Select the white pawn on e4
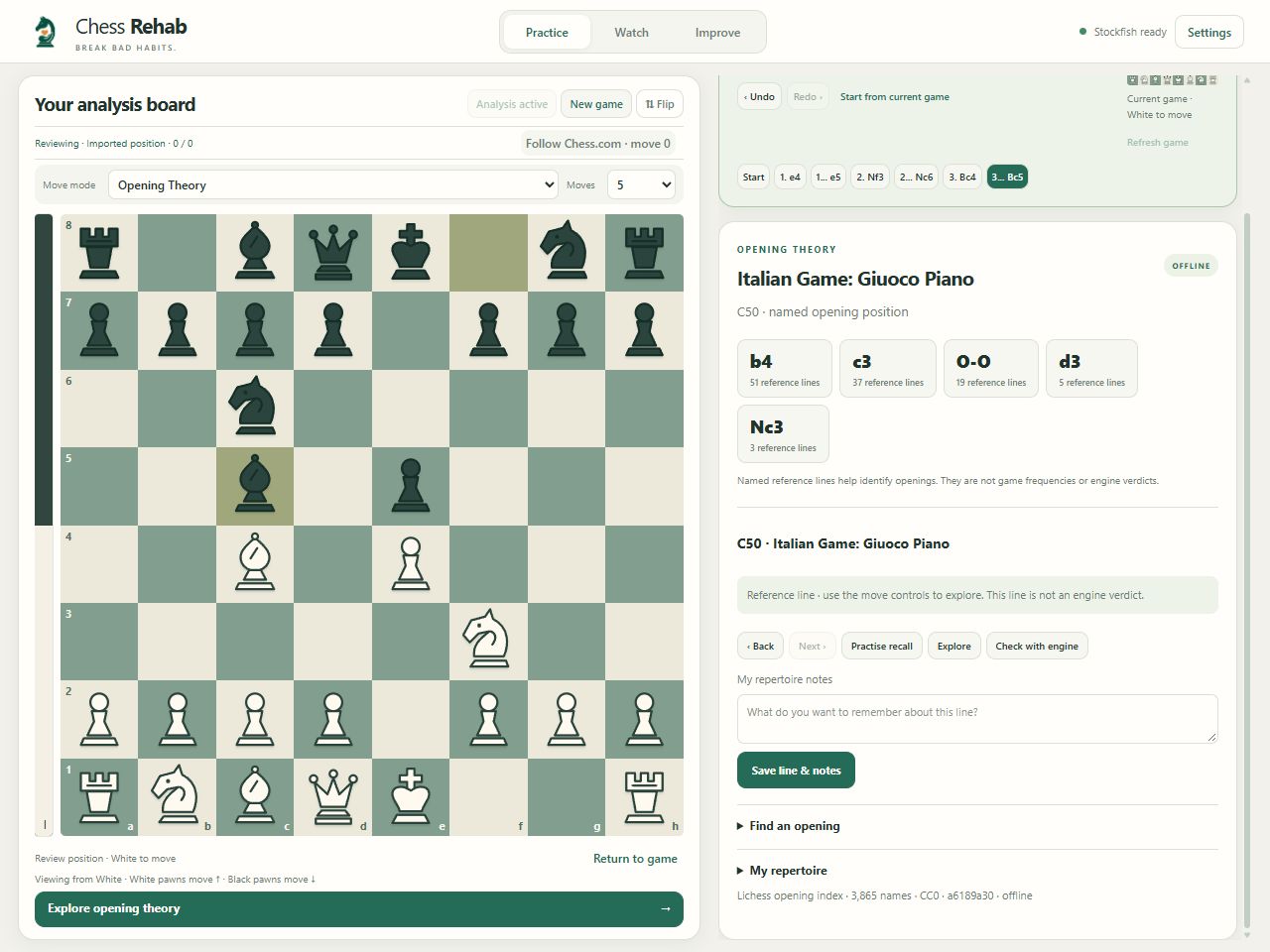 pos(411,564)
